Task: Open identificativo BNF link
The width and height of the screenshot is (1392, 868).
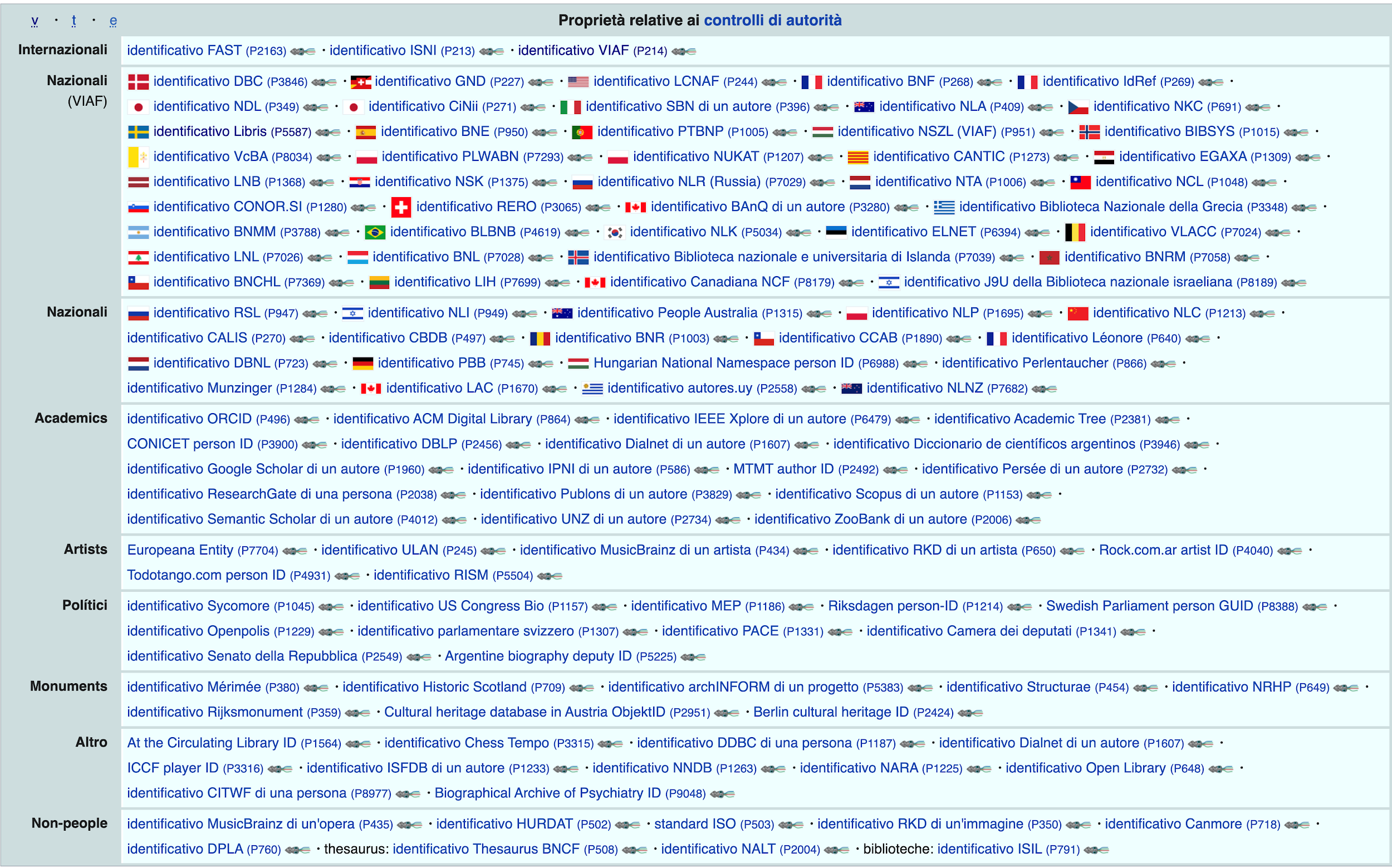Action: coord(899,81)
